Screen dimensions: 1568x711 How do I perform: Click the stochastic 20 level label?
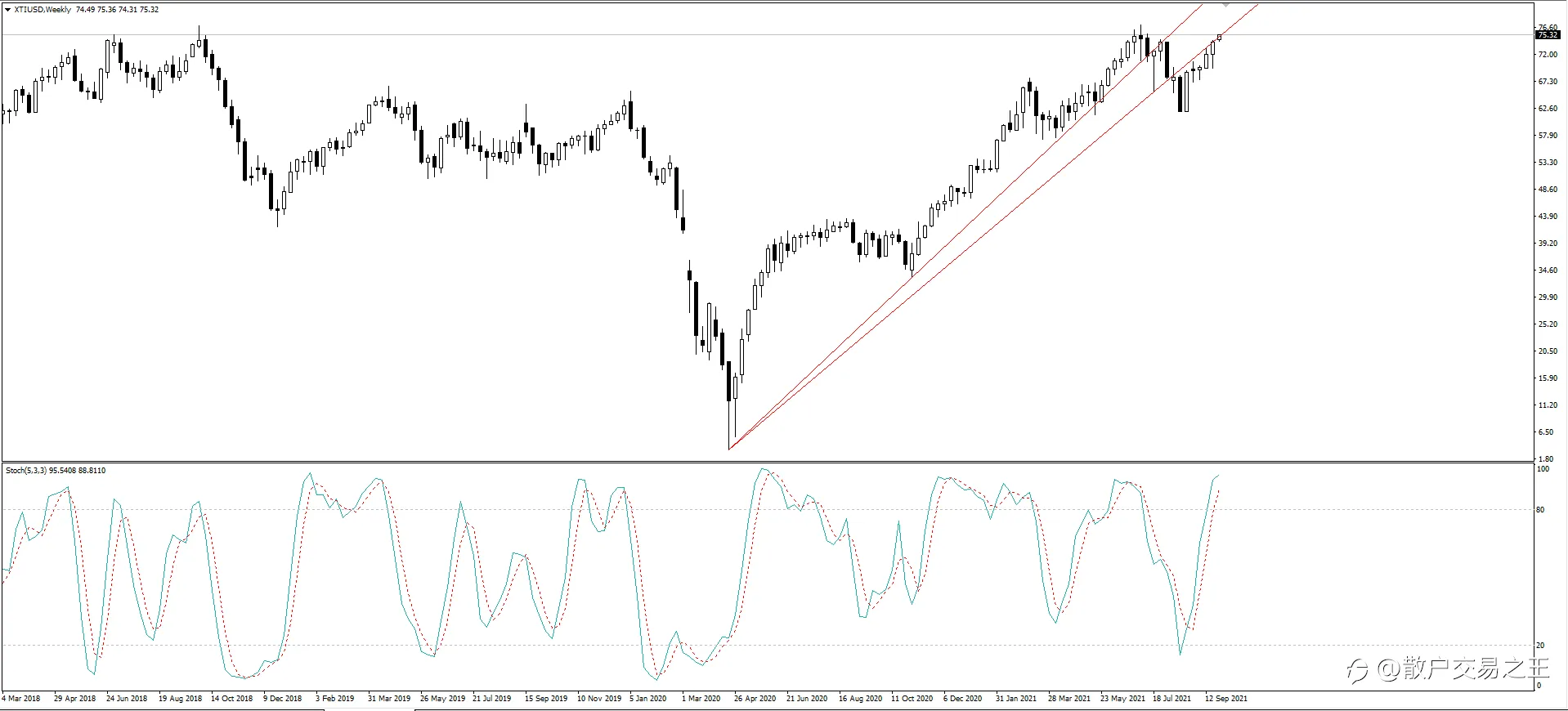1541,646
